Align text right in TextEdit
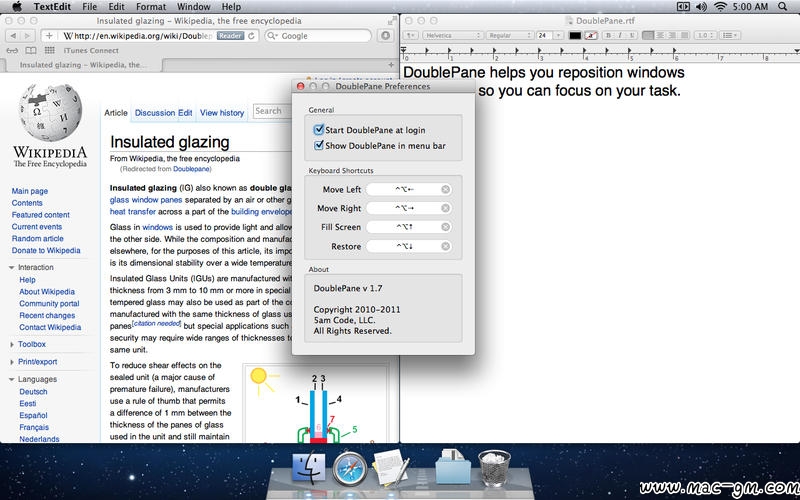Viewport: 800px width, 500px height. coord(672,35)
